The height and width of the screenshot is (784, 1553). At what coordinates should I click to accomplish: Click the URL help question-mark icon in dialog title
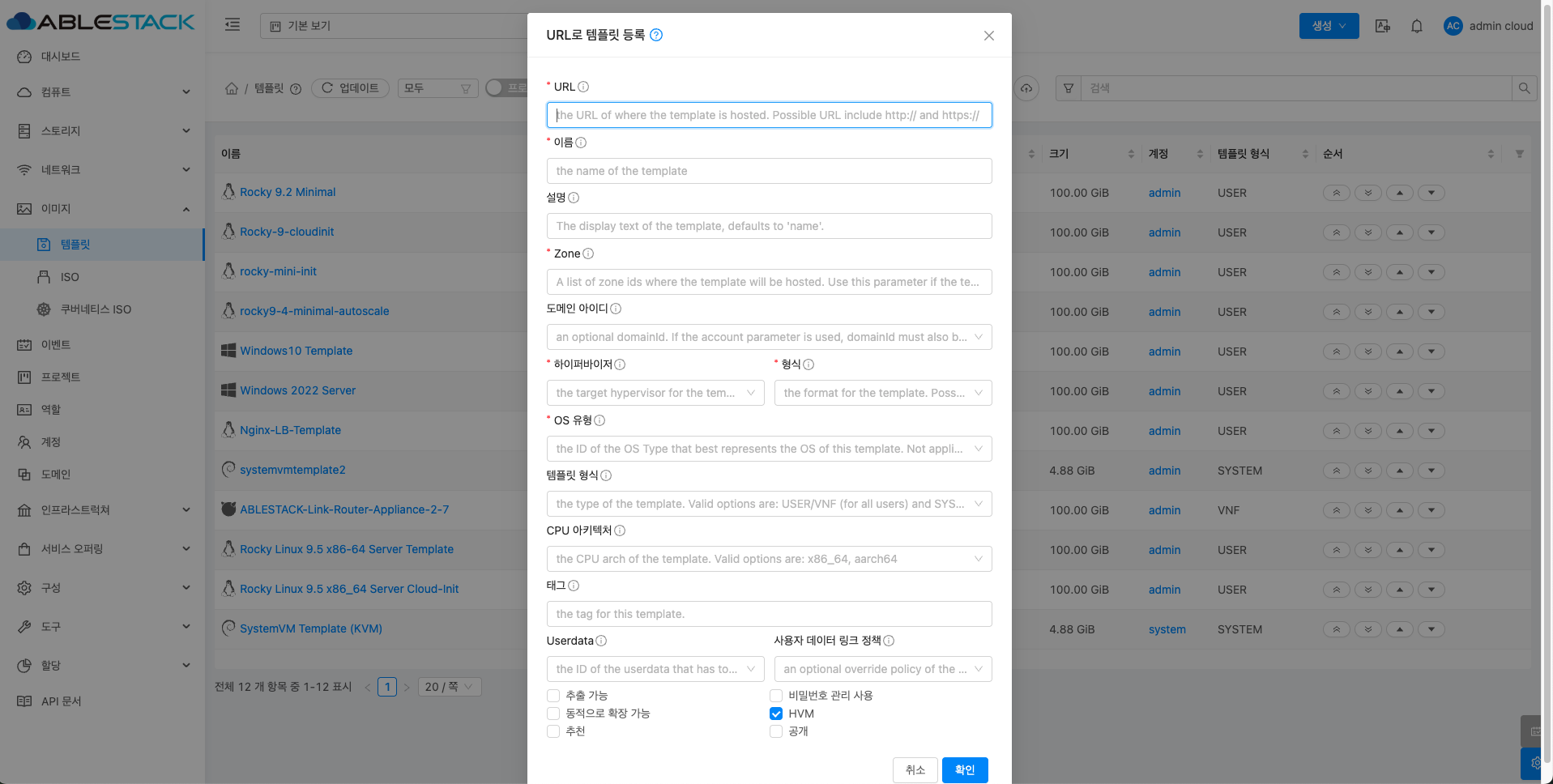click(x=656, y=35)
